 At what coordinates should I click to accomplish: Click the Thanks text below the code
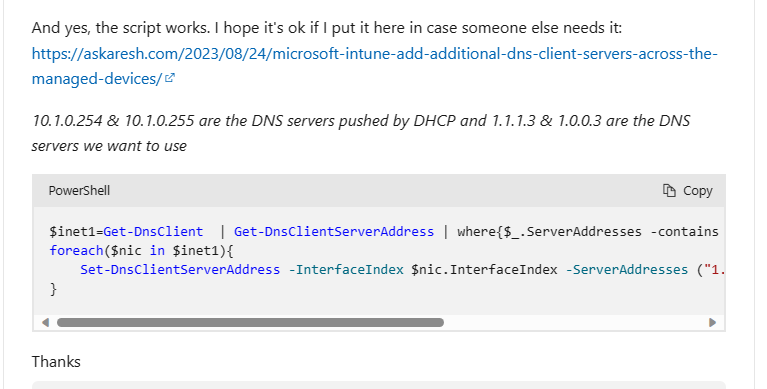pos(56,362)
